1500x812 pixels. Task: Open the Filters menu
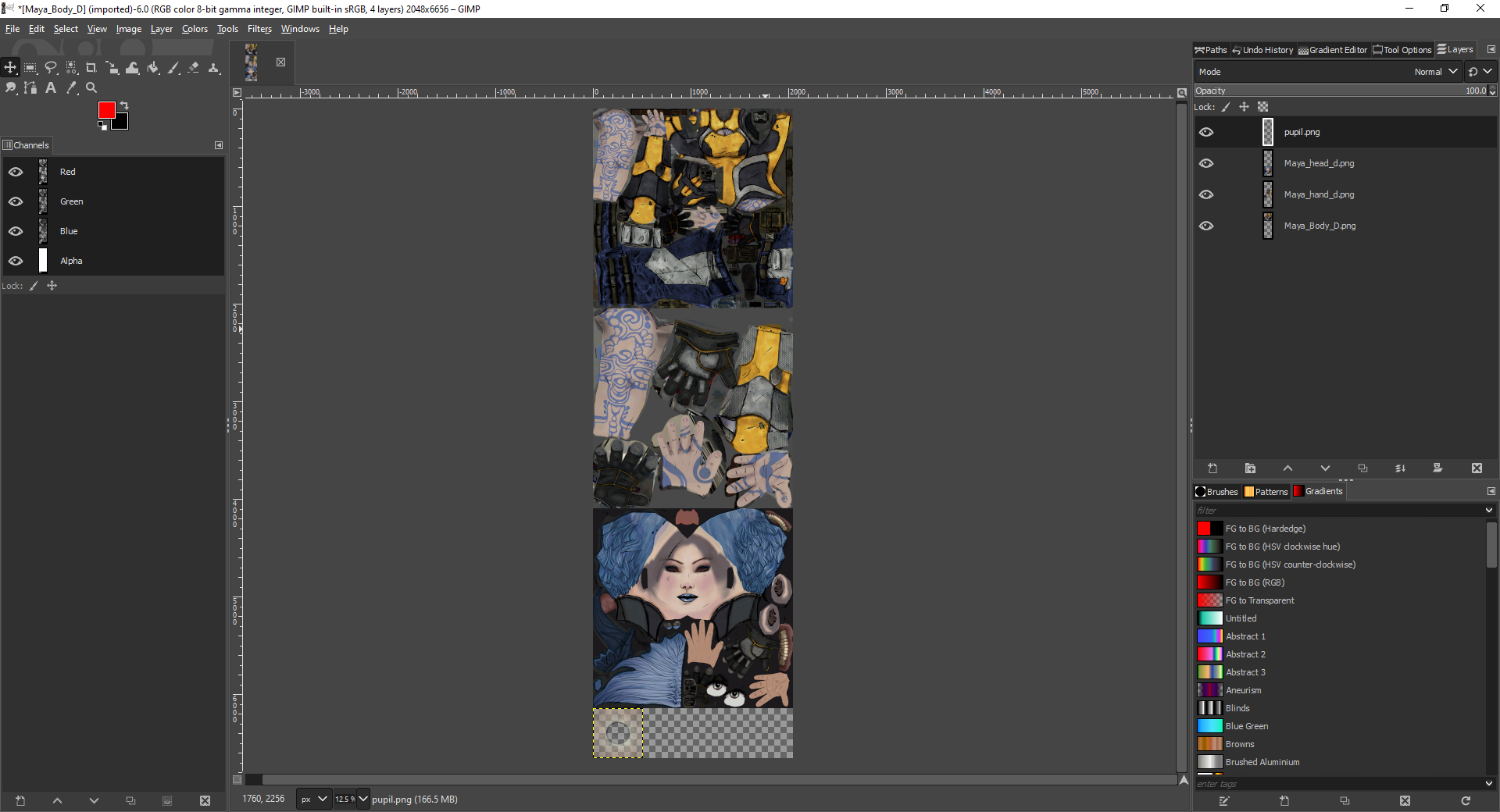(259, 29)
